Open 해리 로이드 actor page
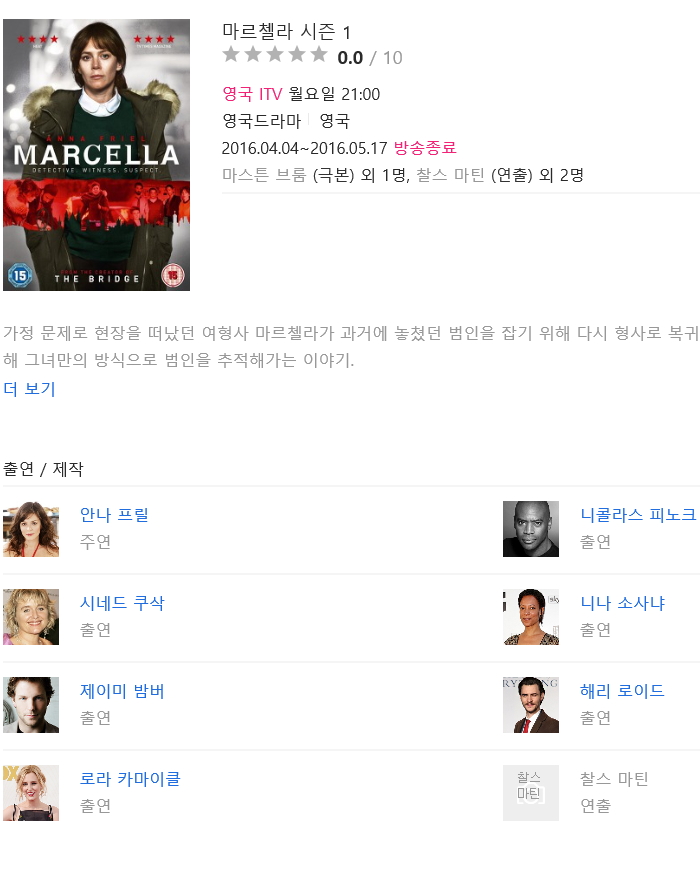The height and width of the screenshot is (873, 700). [622, 690]
